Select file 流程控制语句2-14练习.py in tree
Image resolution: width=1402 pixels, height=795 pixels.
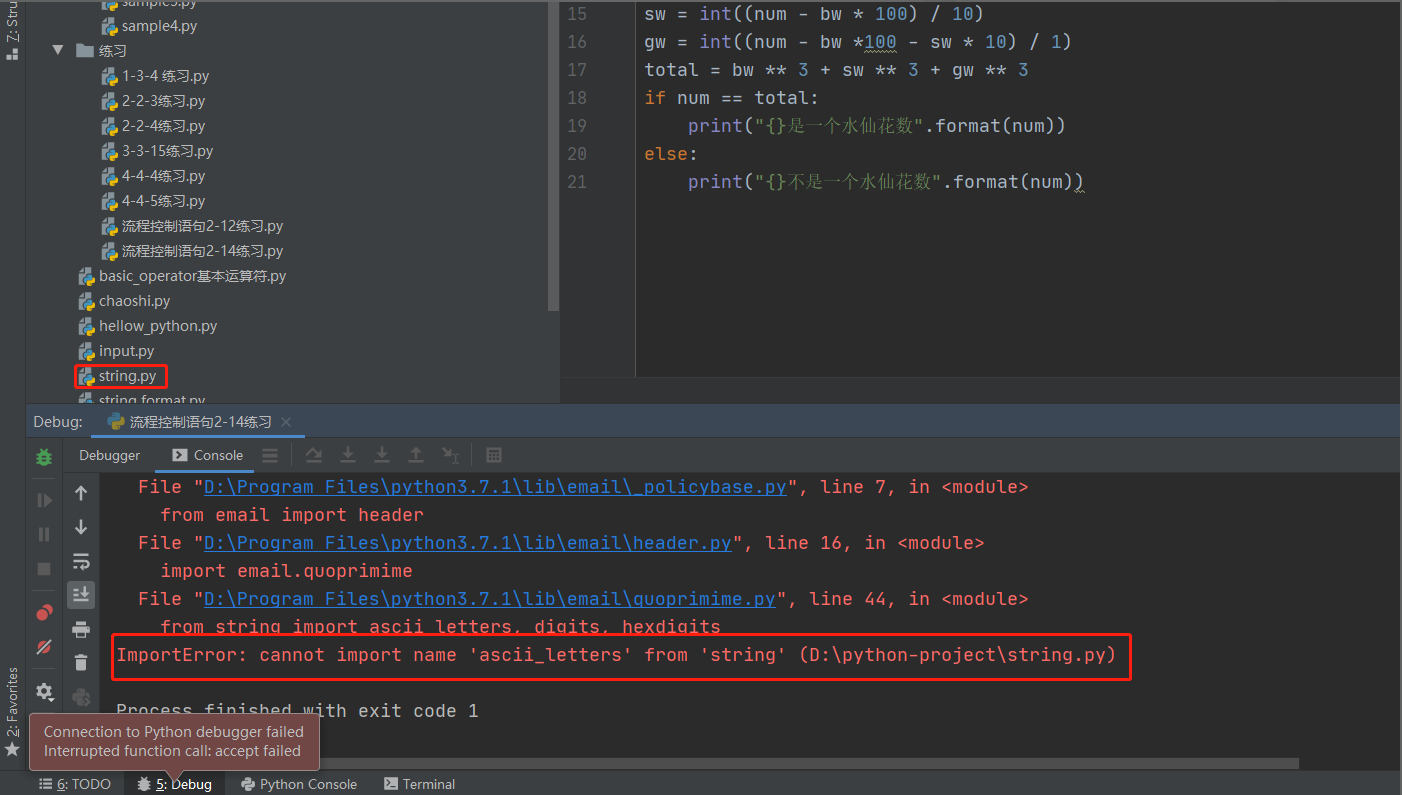202,251
